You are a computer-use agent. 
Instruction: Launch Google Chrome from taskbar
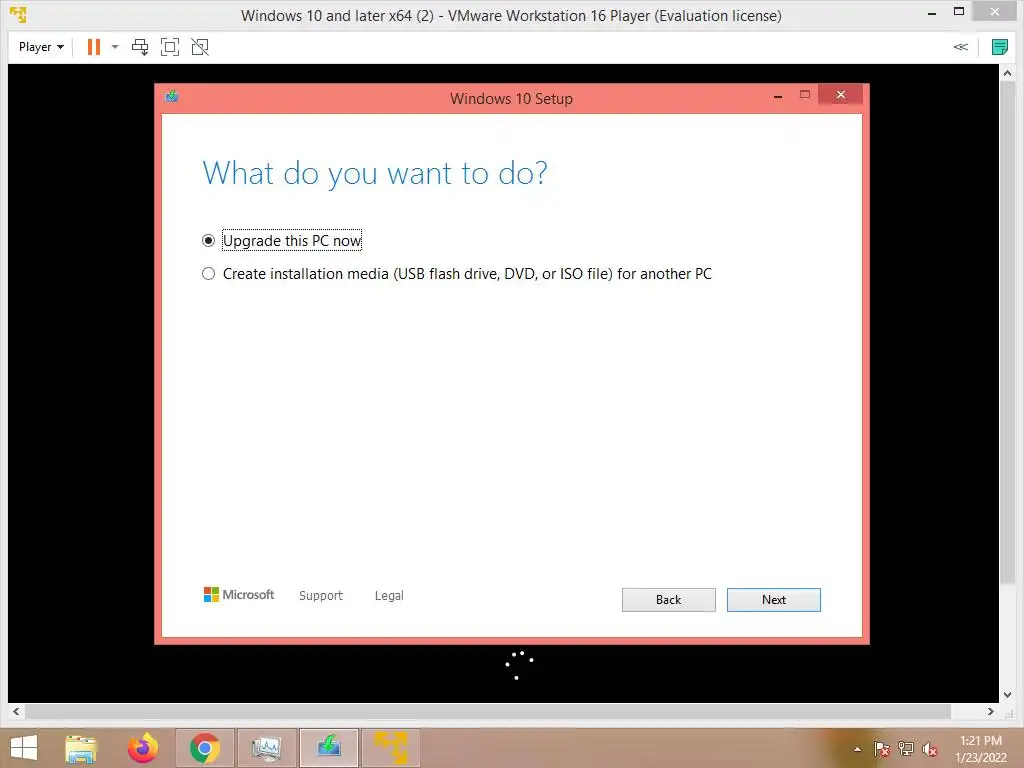tap(204, 748)
